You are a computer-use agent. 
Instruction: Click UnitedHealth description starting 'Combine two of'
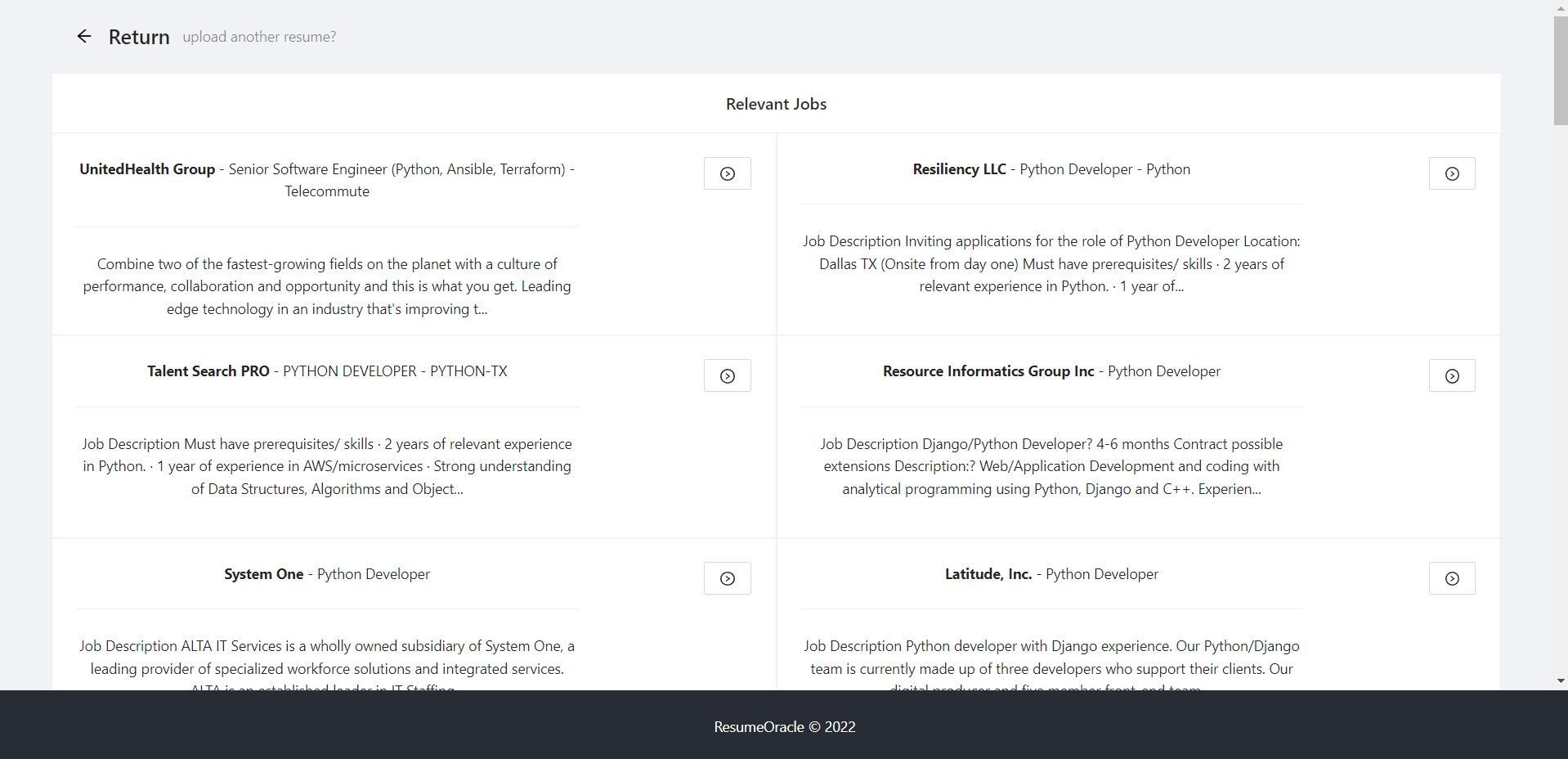(327, 286)
